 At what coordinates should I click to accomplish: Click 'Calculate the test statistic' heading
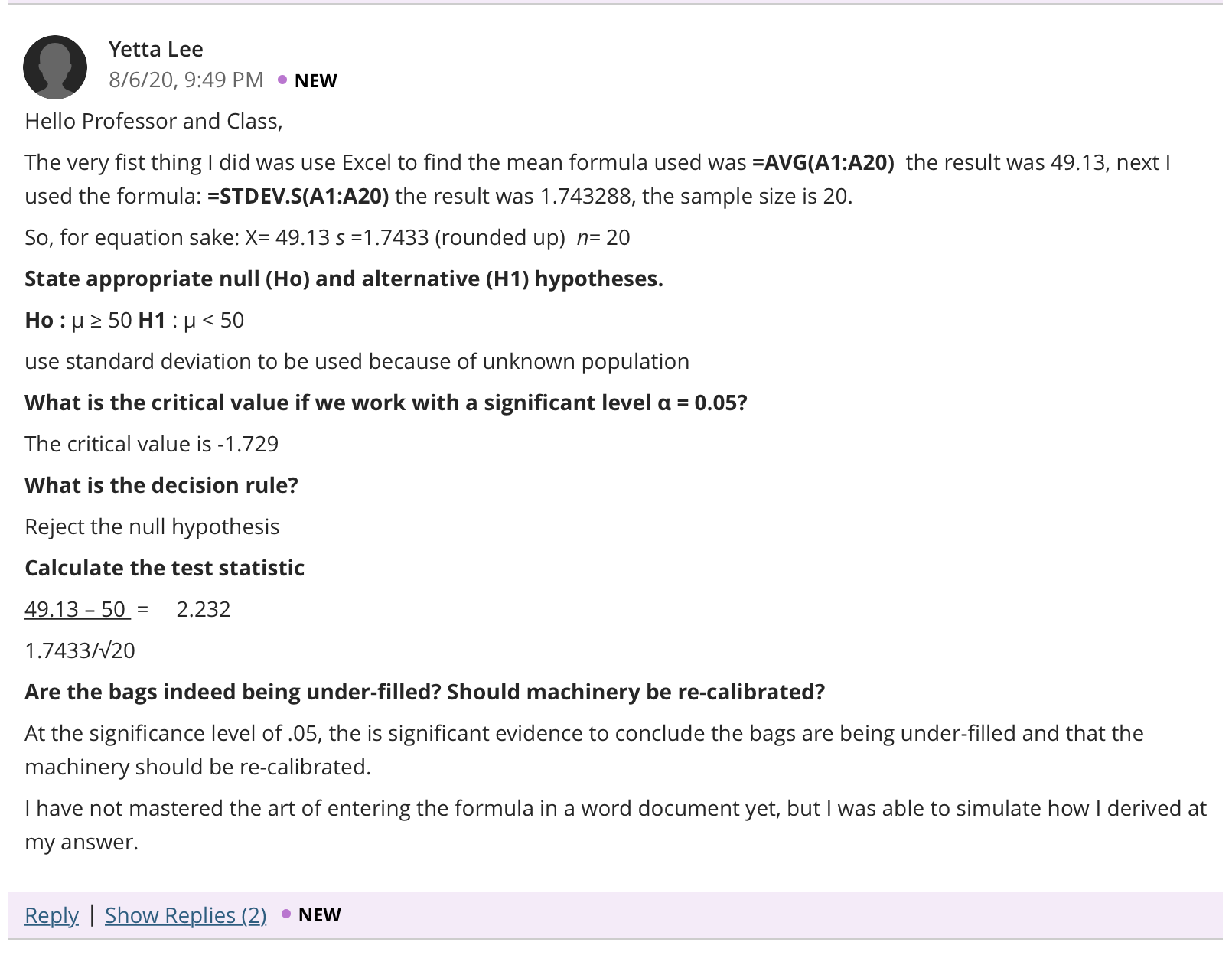(165, 569)
